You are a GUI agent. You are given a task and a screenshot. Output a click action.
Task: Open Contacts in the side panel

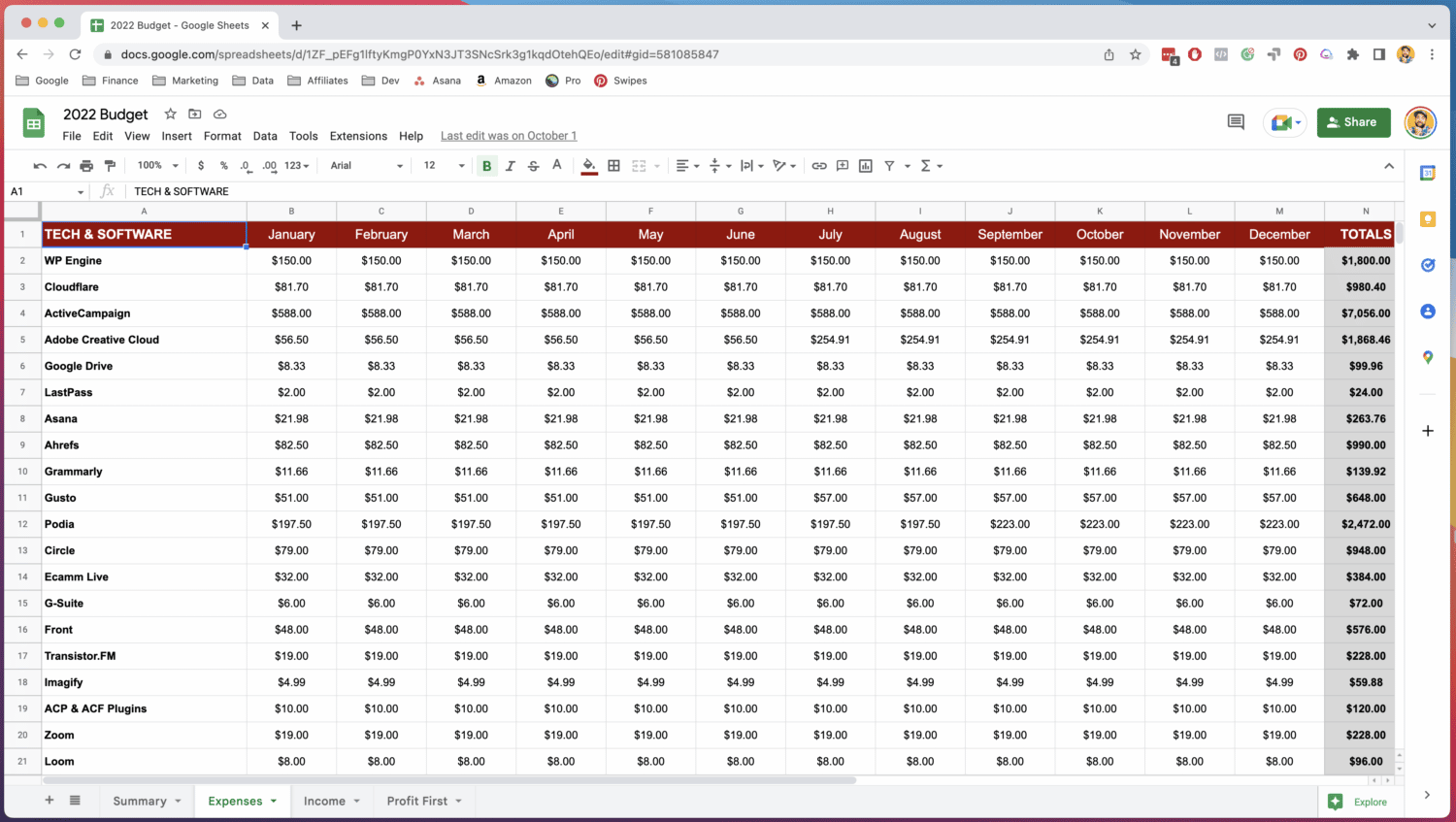coord(1428,312)
